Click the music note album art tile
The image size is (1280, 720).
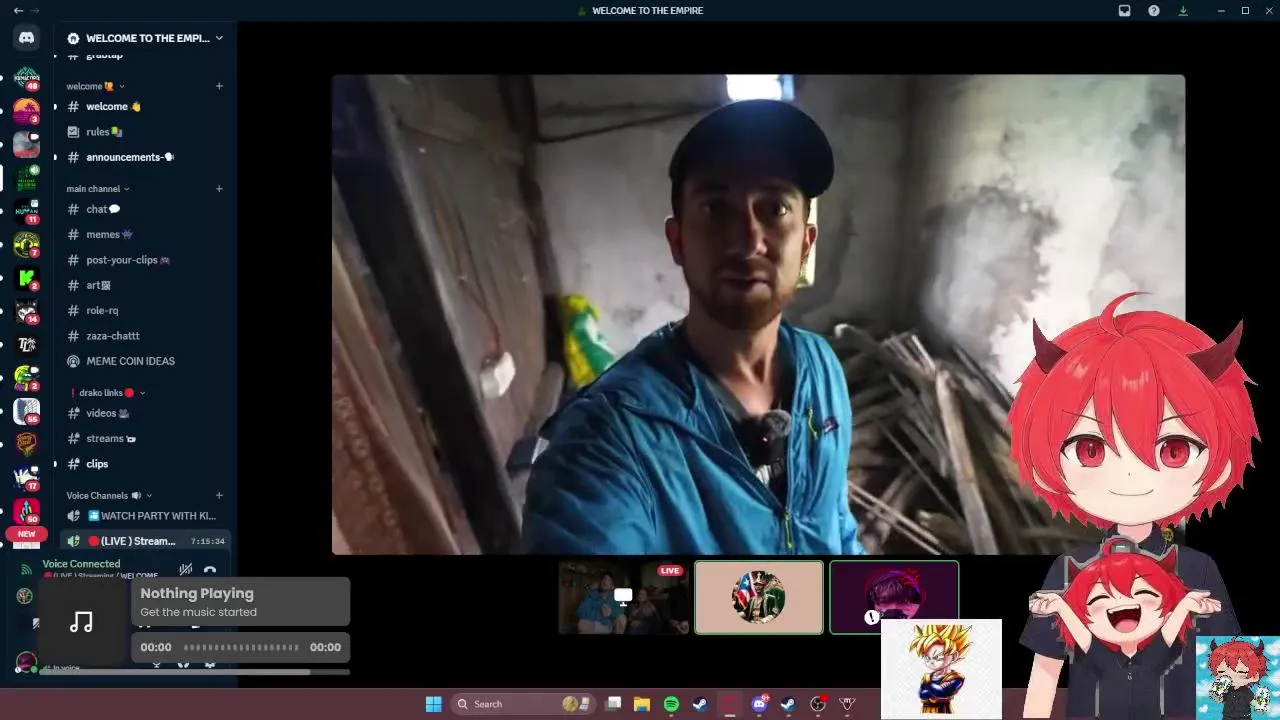tap(82, 623)
